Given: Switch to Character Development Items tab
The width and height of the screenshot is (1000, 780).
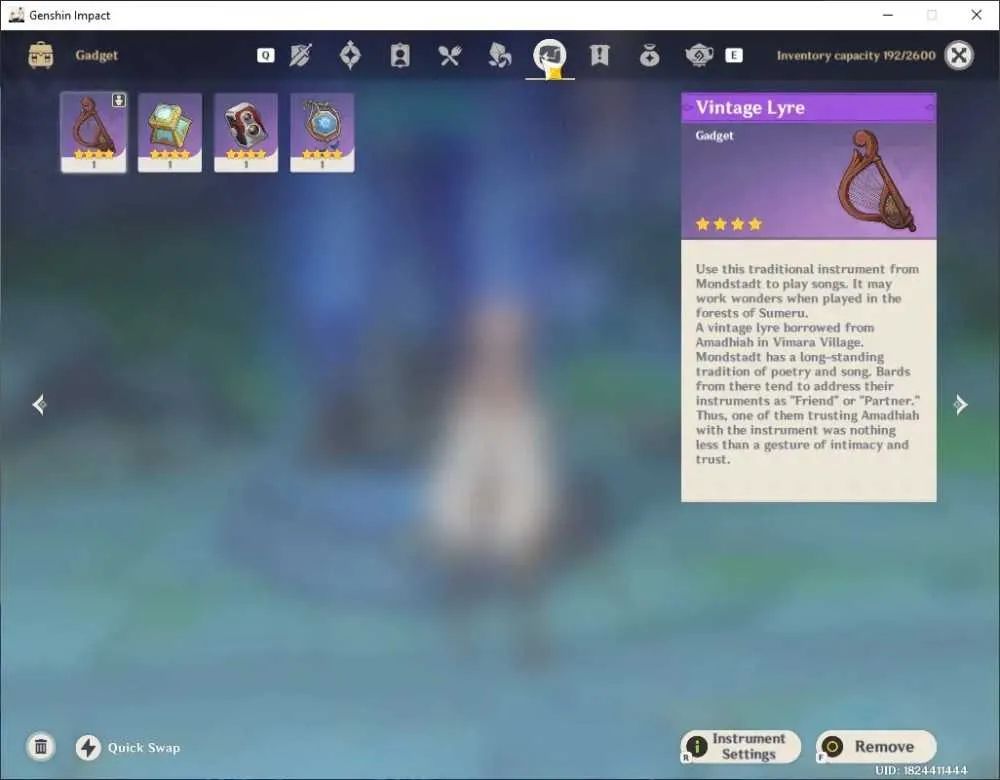Looking at the screenshot, I should [400, 55].
